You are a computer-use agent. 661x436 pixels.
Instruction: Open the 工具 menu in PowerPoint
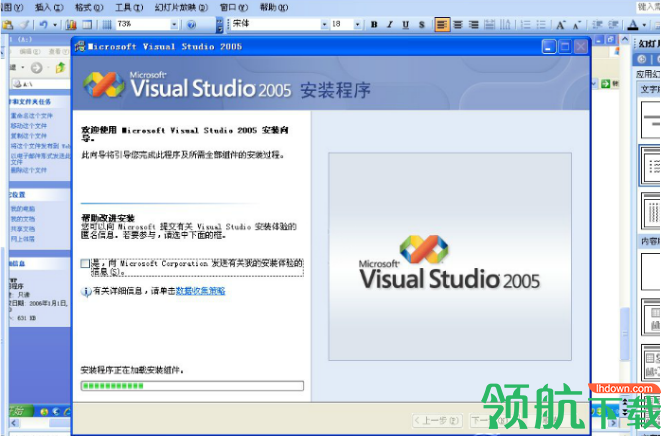(129, 7)
